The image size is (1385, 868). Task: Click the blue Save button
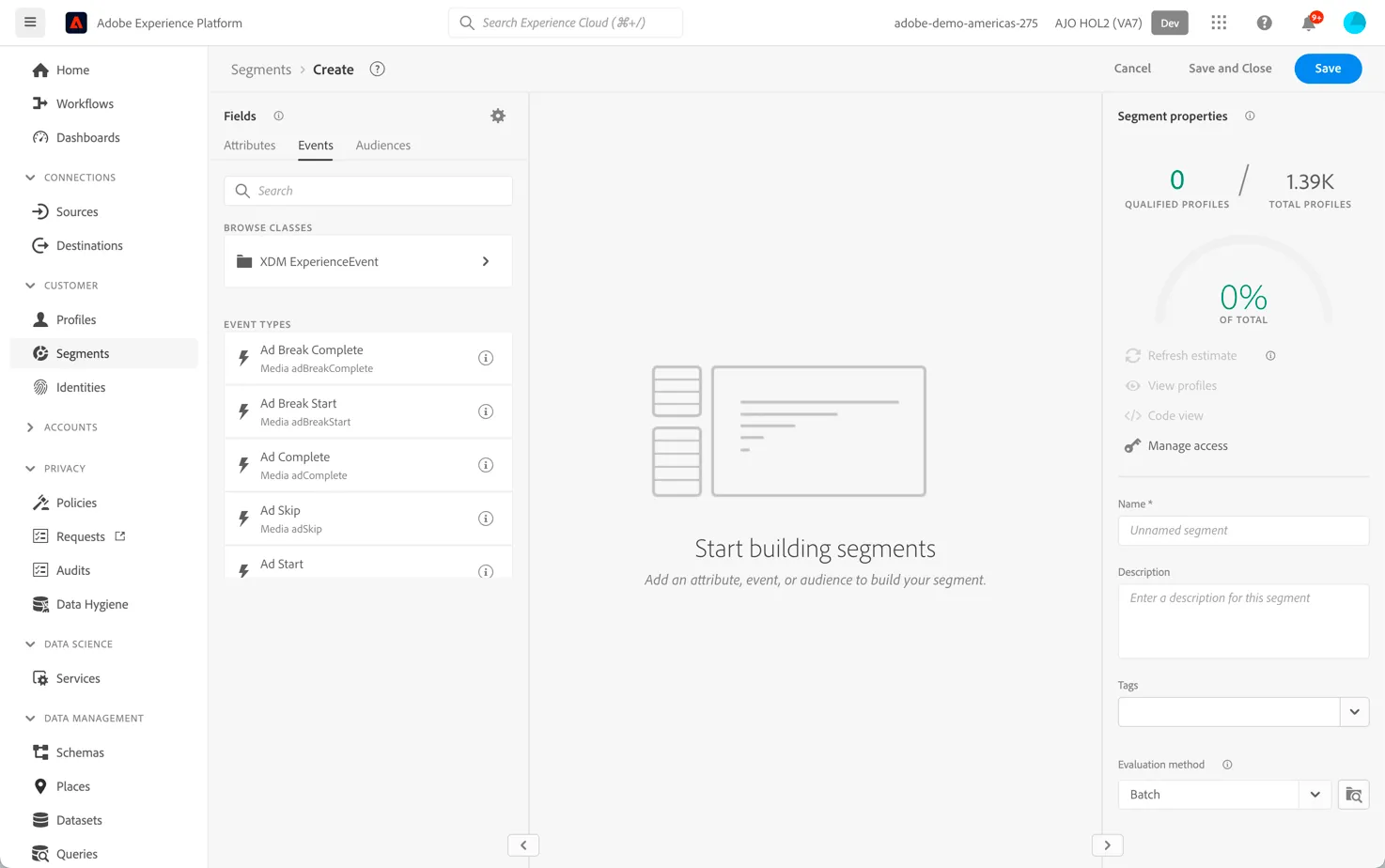click(1328, 69)
